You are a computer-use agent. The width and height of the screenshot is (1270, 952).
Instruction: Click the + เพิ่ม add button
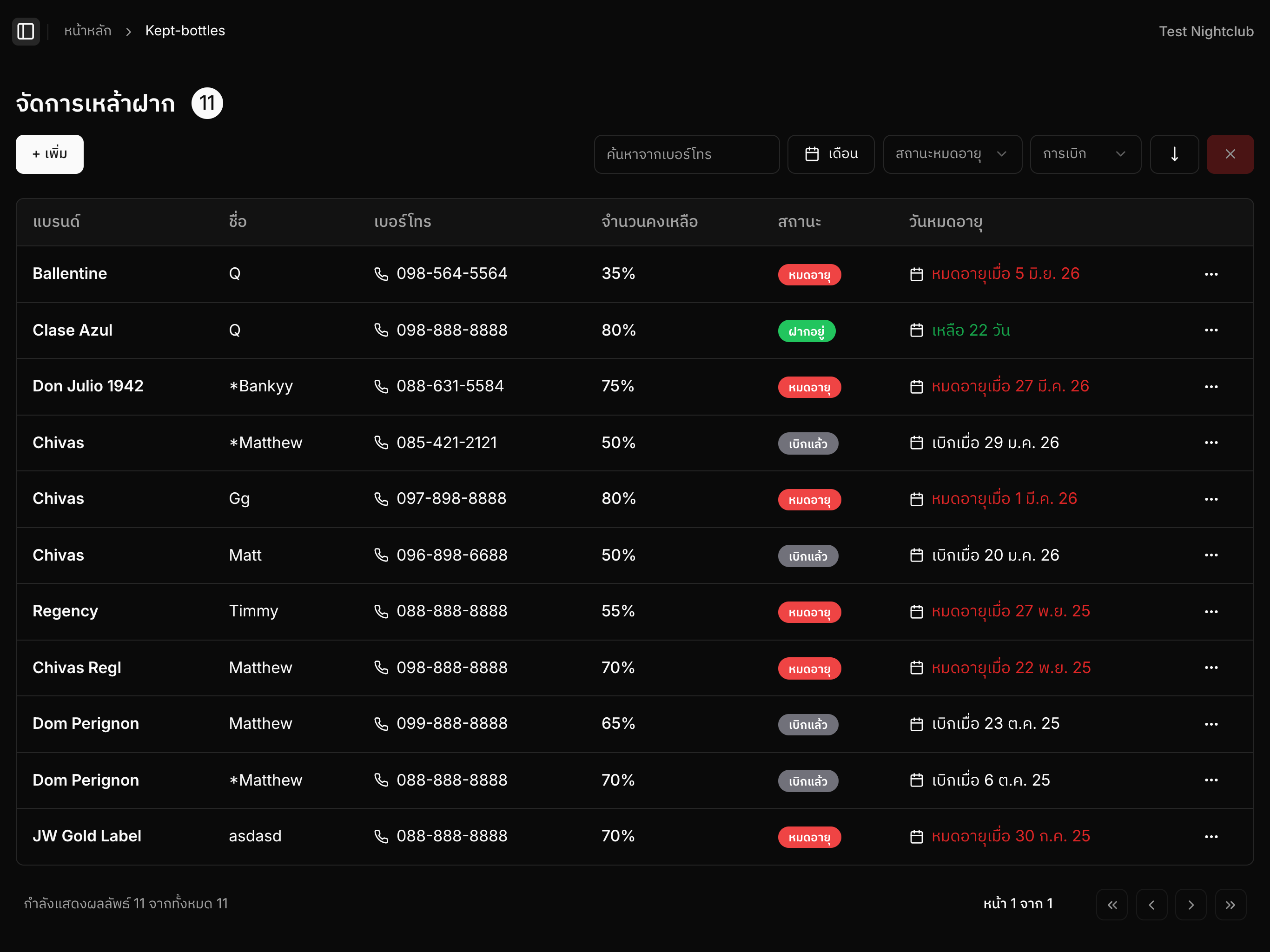(x=49, y=154)
